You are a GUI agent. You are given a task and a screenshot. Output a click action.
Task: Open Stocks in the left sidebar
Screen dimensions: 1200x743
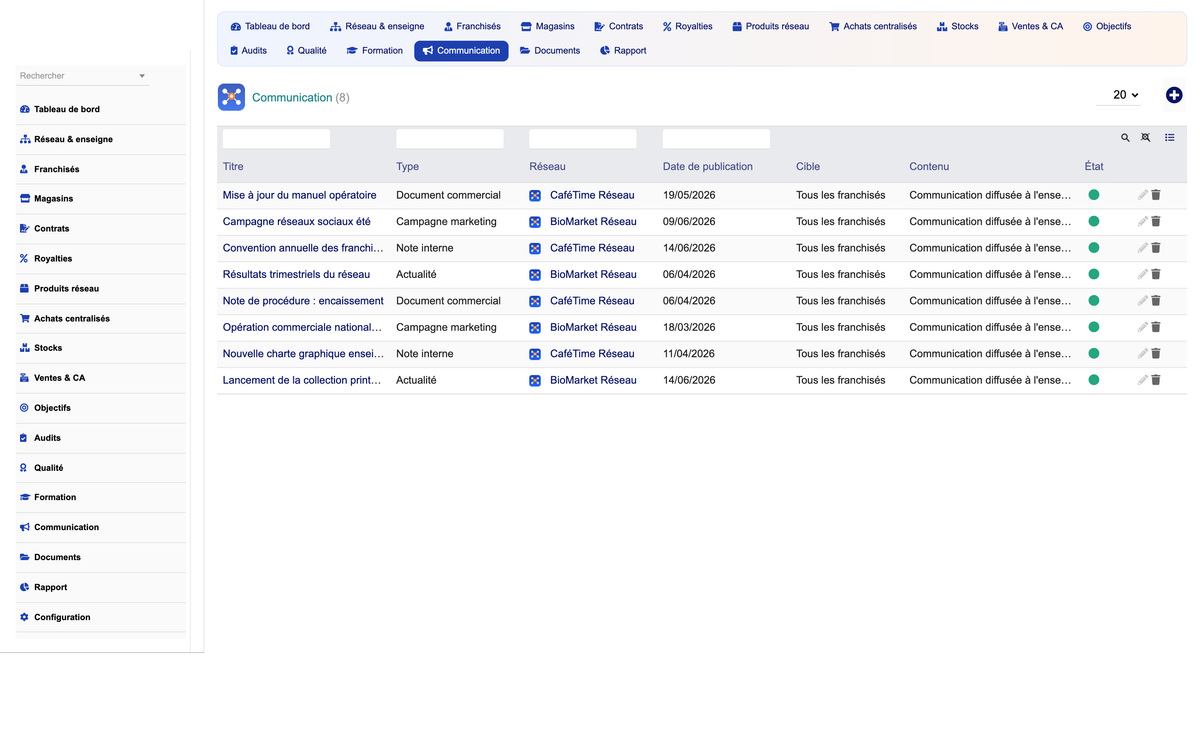click(101, 348)
